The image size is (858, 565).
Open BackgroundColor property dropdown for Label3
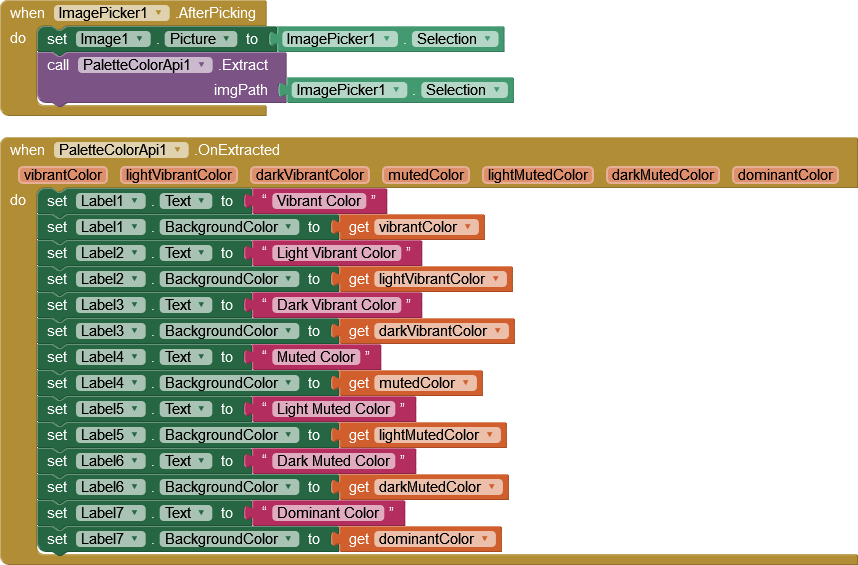click(x=229, y=331)
